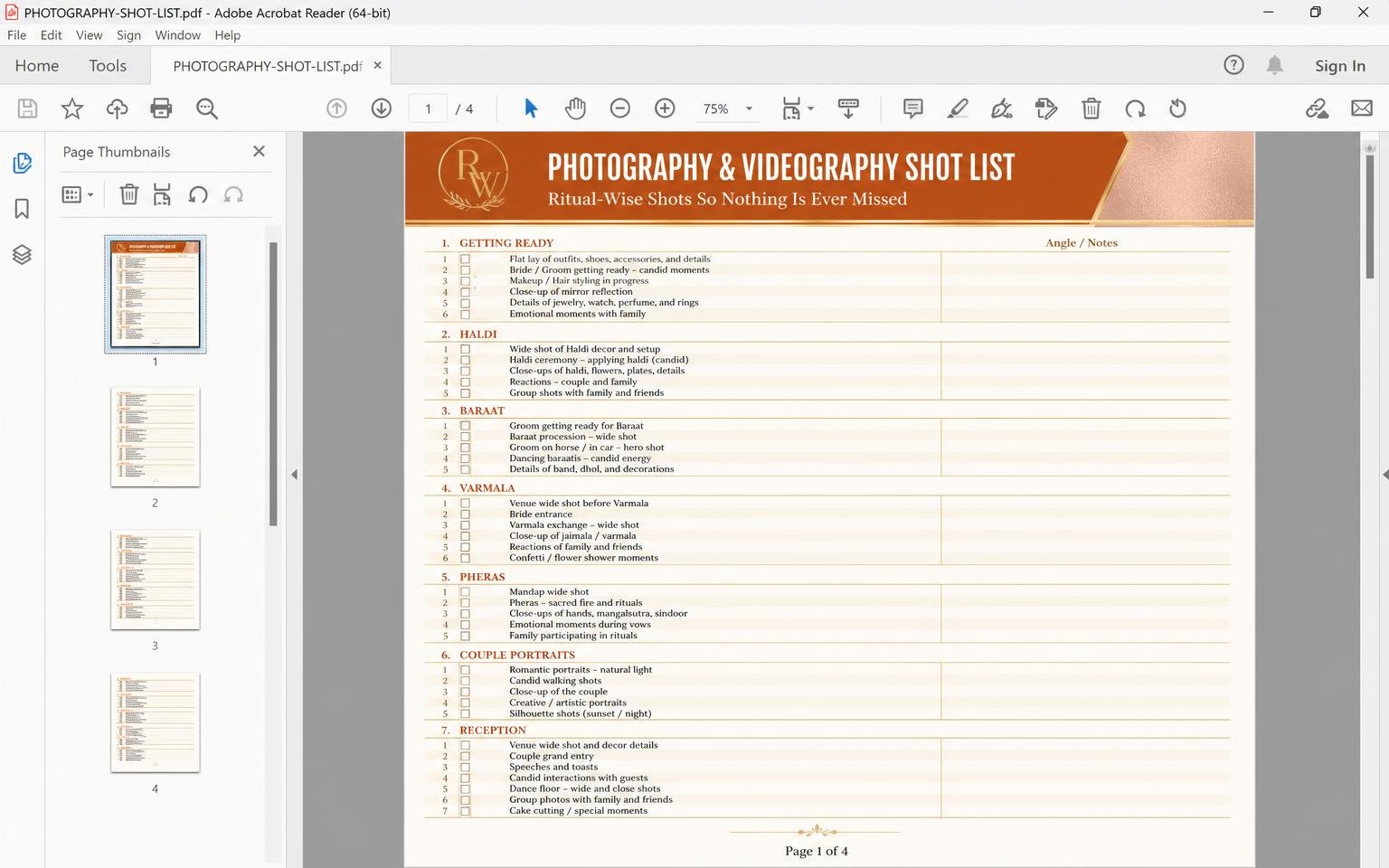Share a link to the file
Viewport: 1389px width, 868px height.
(x=1318, y=108)
